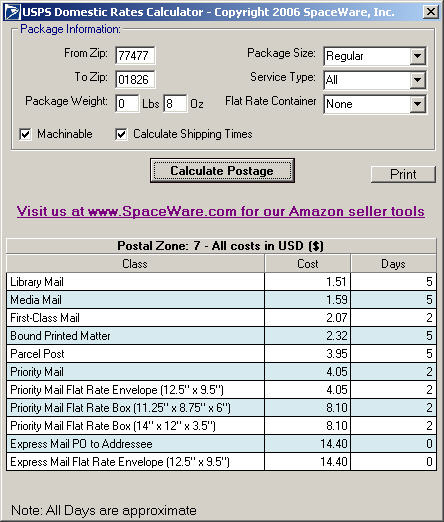Select the Bound Printed Matter row
The image size is (444, 522).
221,336
